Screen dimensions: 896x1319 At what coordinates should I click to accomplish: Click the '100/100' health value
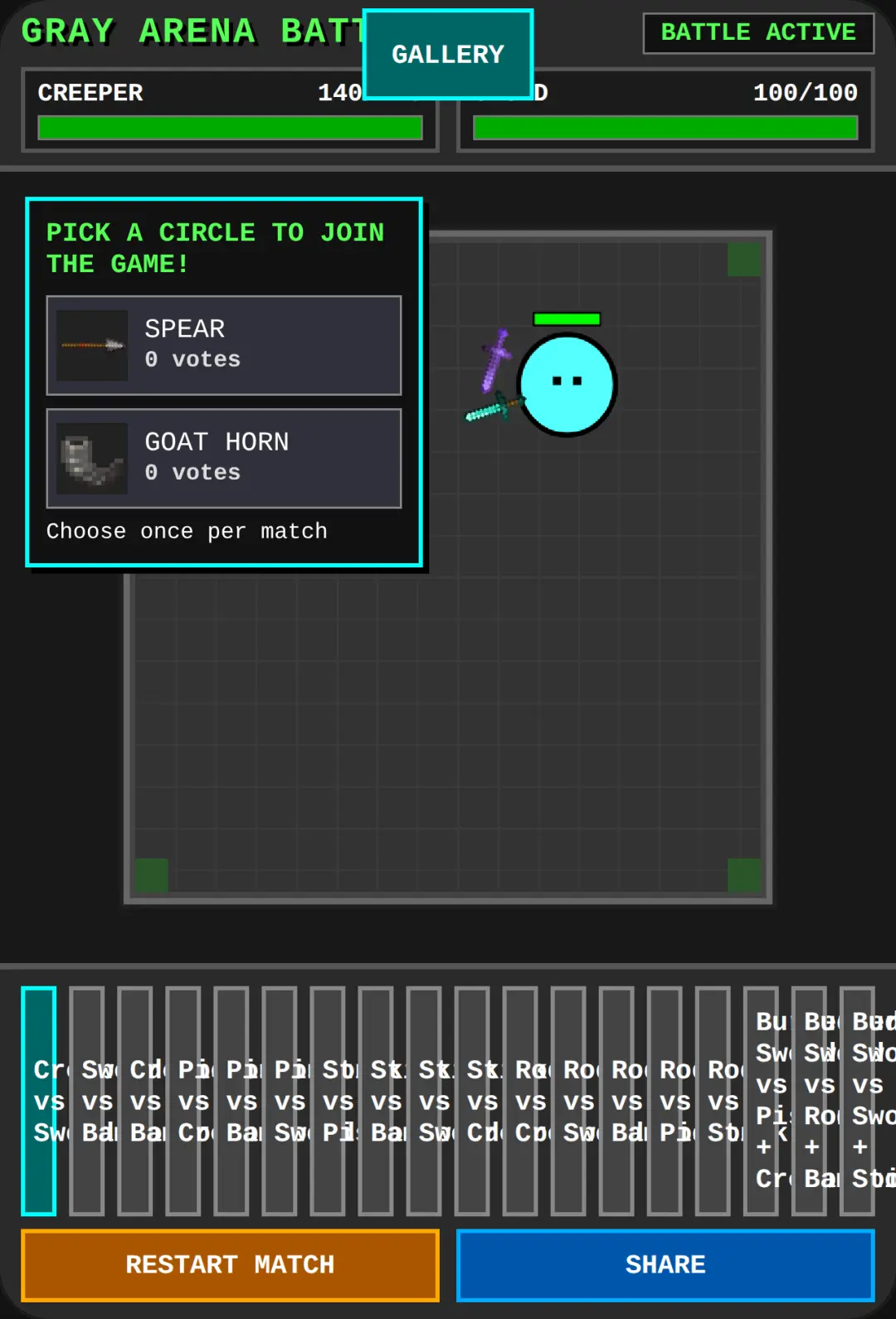coord(805,92)
